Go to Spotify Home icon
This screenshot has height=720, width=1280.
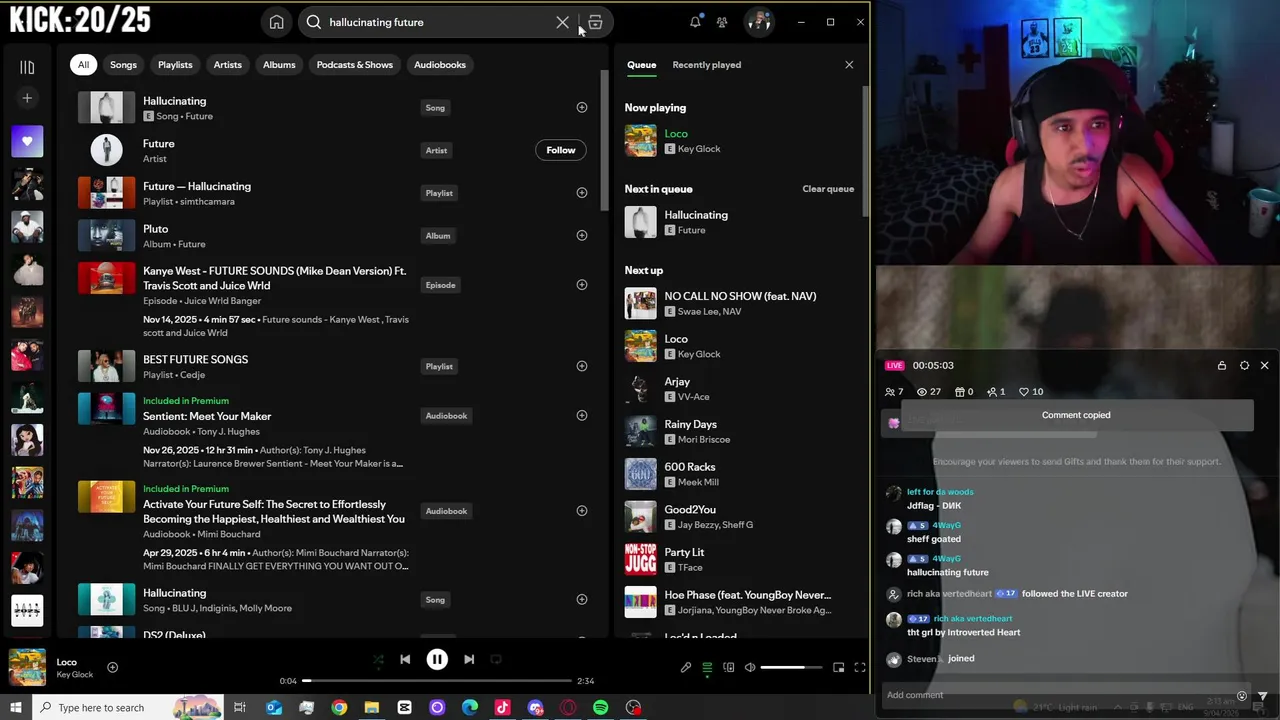click(276, 22)
